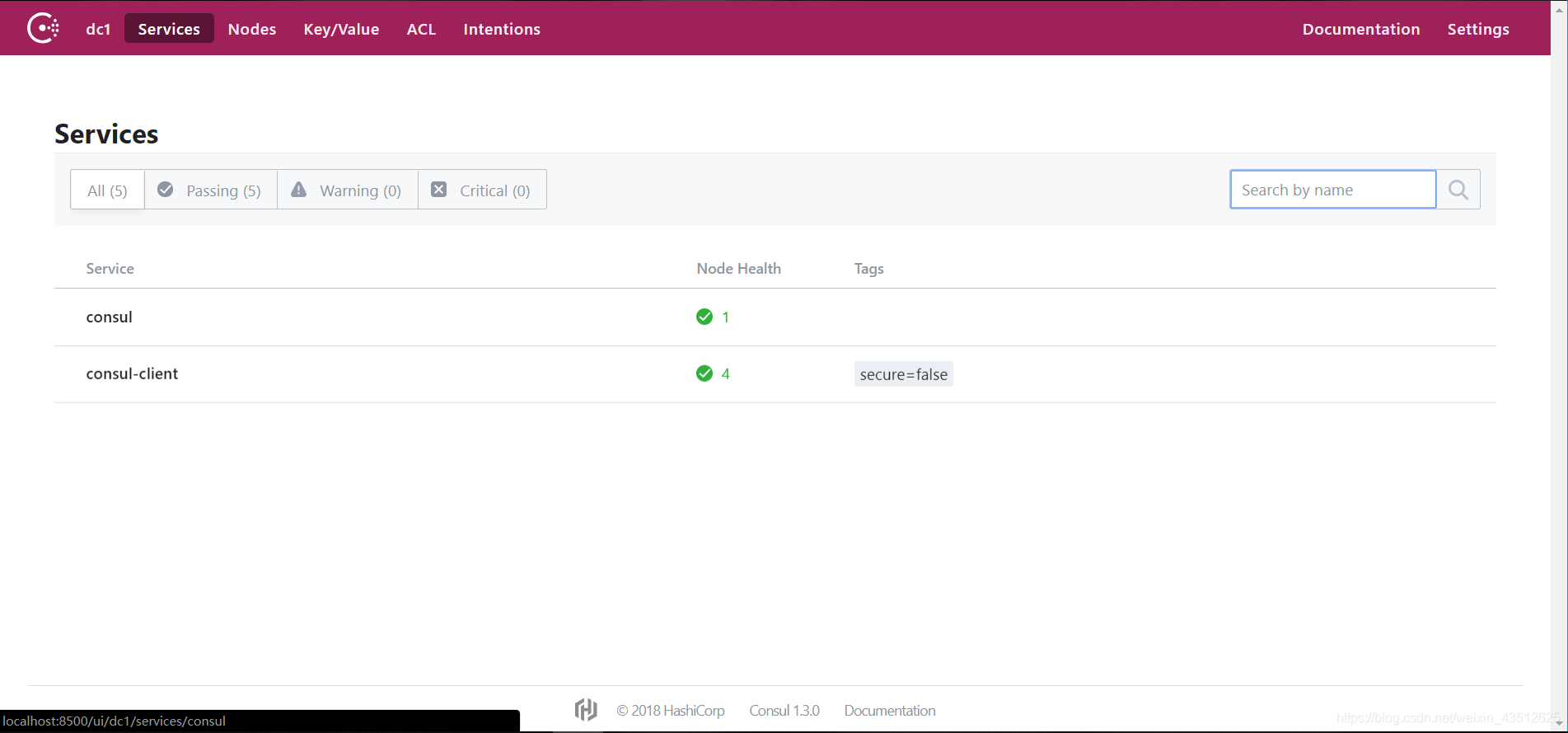
Task: Click node health count 4 for consul-client
Action: click(725, 374)
